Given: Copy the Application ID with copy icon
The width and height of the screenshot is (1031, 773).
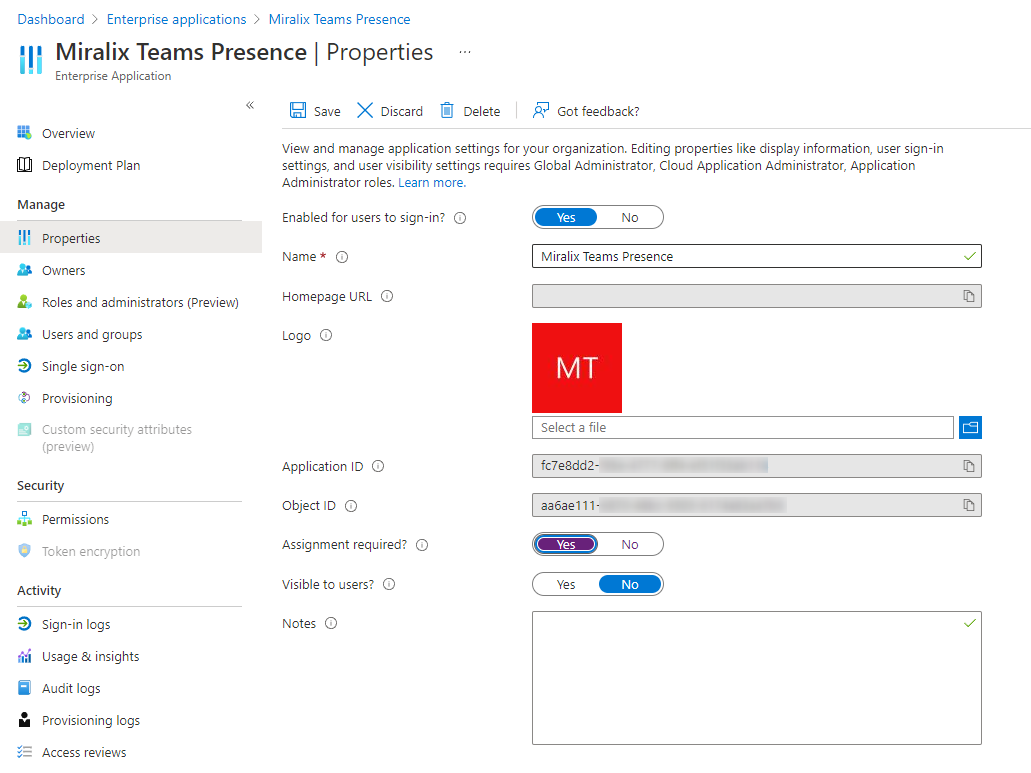Looking at the screenshot, I should [969, 466].
